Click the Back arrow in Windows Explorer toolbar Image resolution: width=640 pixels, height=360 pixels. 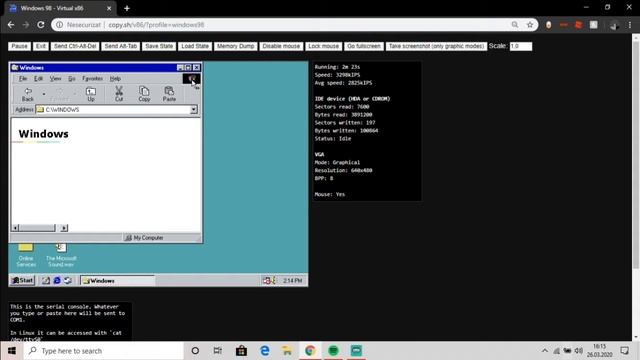tap(28, 94)
